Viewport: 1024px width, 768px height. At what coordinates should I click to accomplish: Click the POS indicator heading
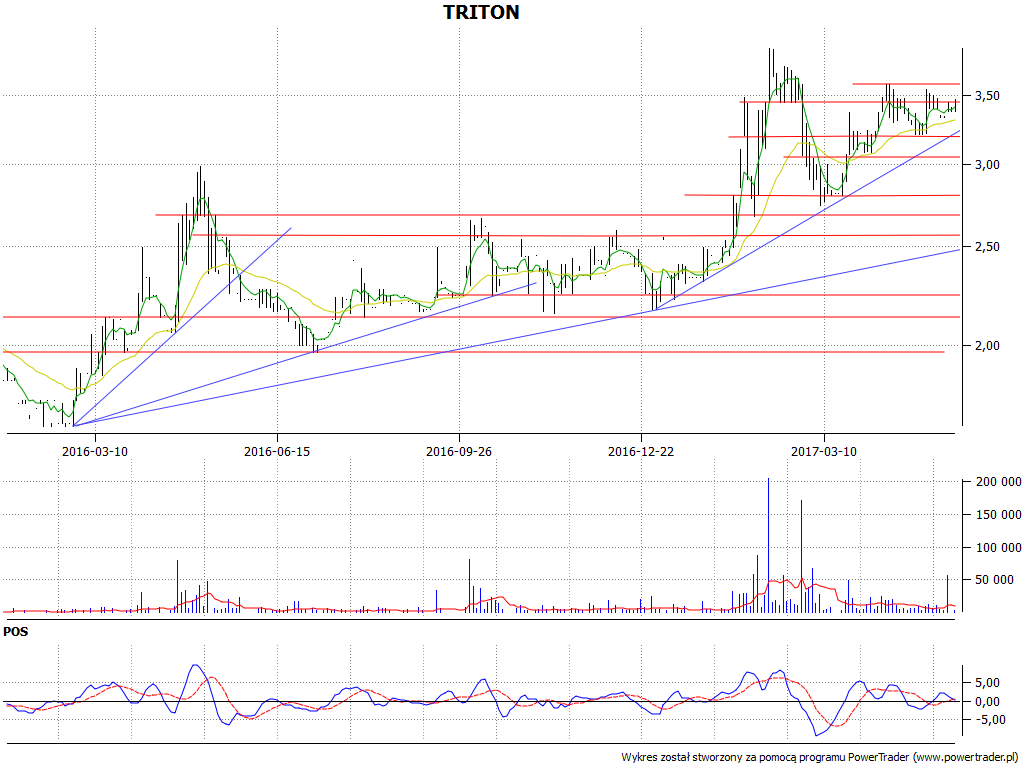click(16, 632)
